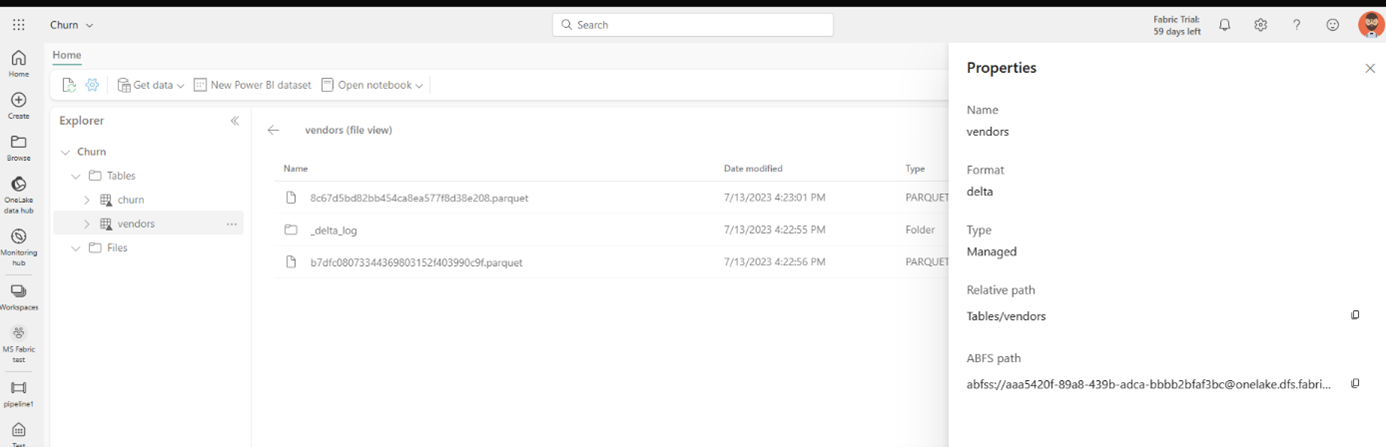1386x447 pixels.
Task: Select the churn table
Action: [130, 200]
